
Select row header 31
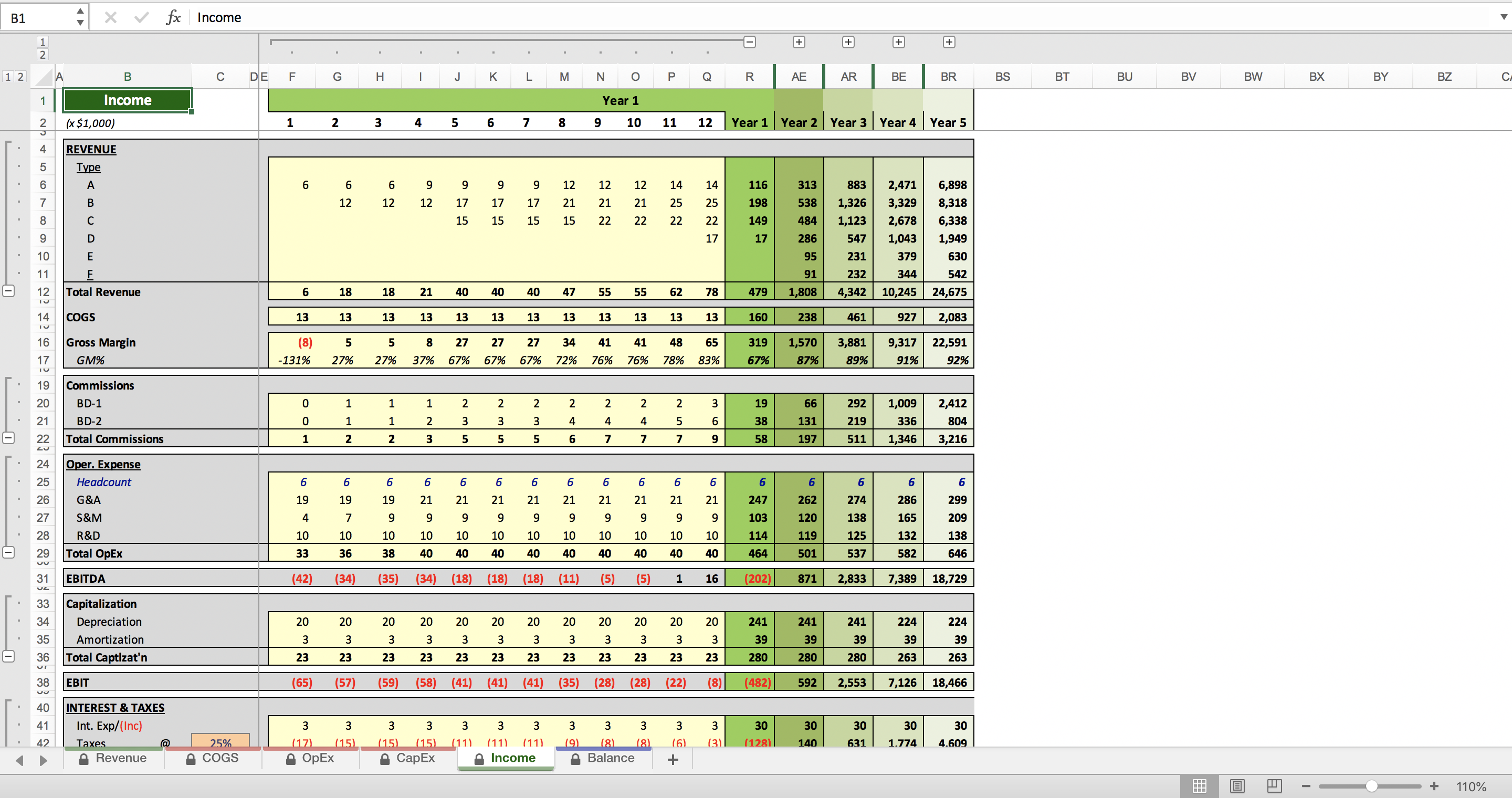(x=43, y=579)
